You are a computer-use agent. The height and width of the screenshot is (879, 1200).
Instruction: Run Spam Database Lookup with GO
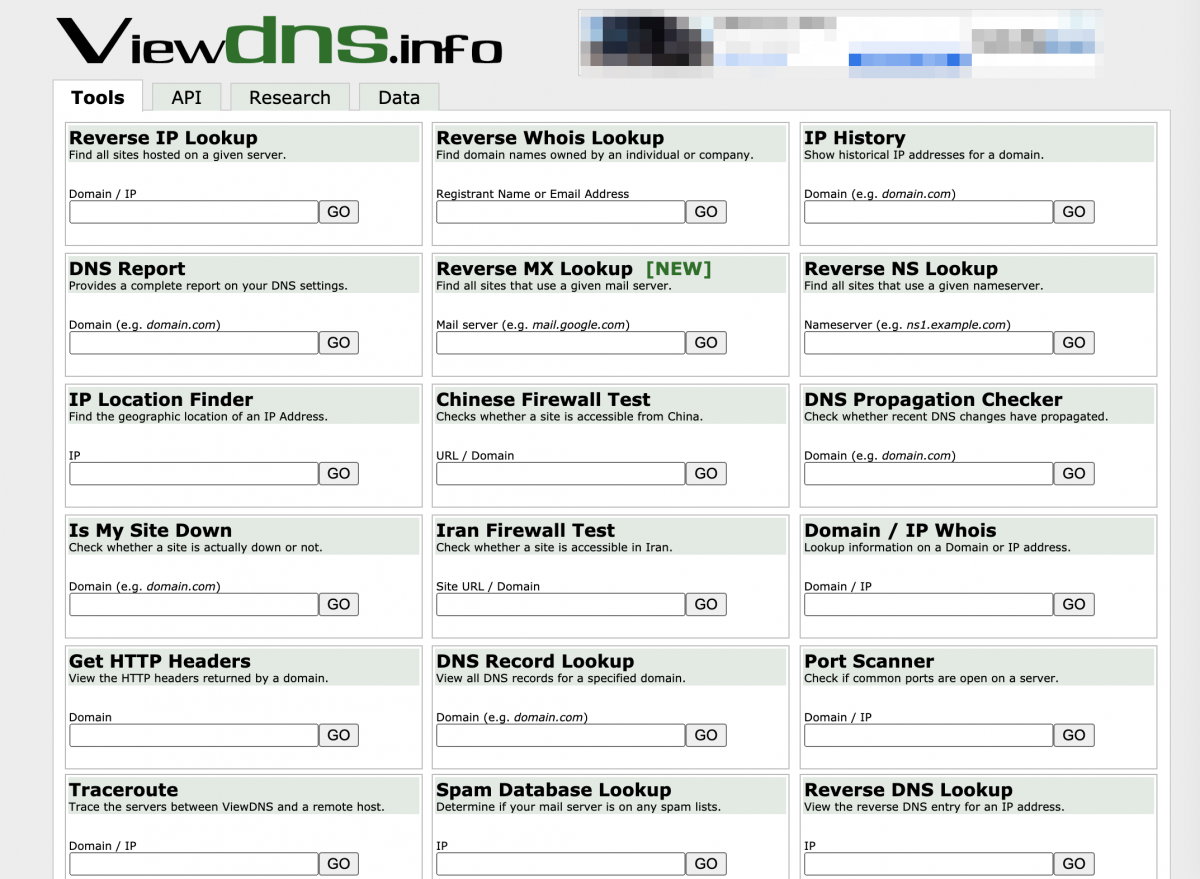point(706,863)
